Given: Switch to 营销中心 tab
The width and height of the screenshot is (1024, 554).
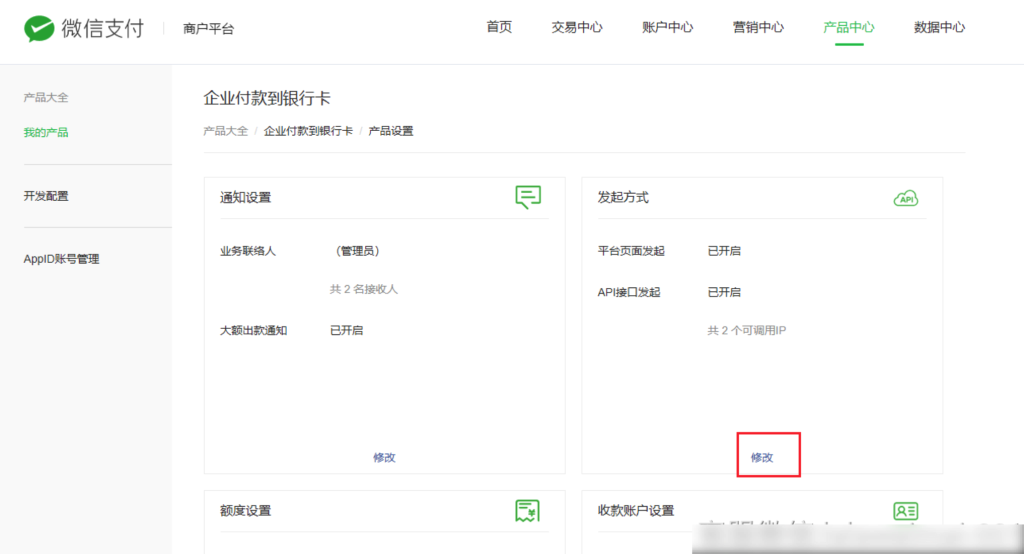Looking at the screenshot, I should tap(758, 27).
